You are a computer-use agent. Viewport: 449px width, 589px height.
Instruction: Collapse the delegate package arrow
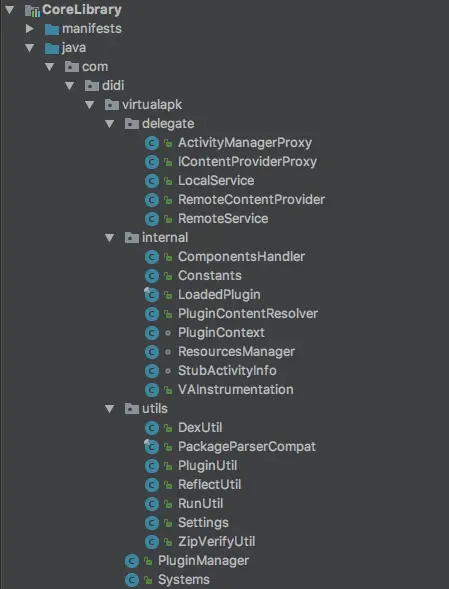[109, 124]
